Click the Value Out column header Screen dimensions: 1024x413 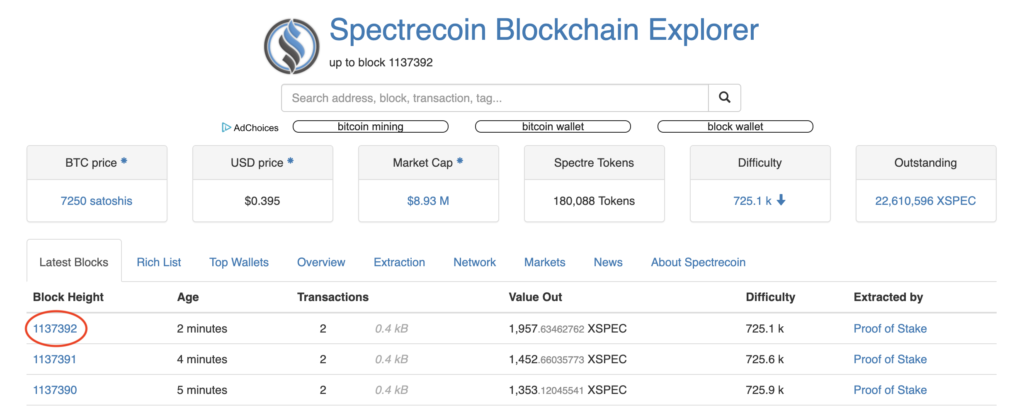click(x=536, y=297)
